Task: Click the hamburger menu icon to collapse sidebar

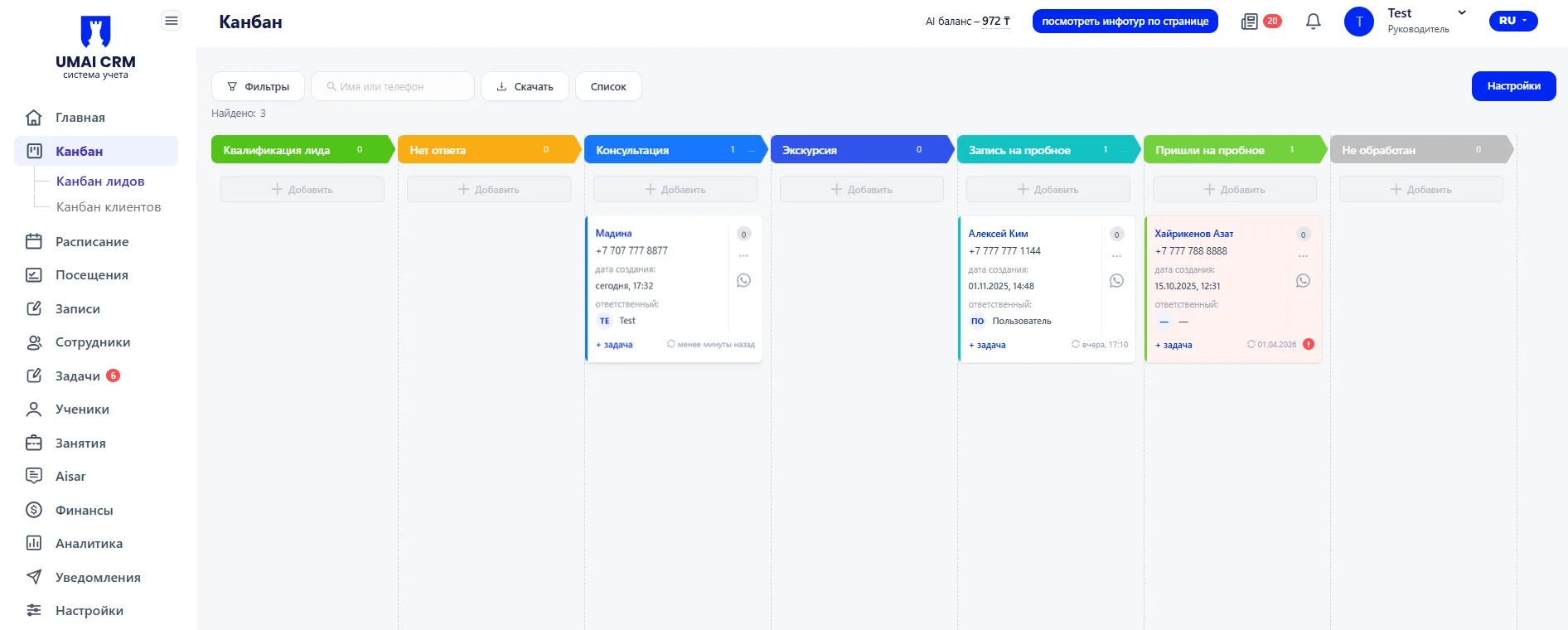Action: (172, 21)
